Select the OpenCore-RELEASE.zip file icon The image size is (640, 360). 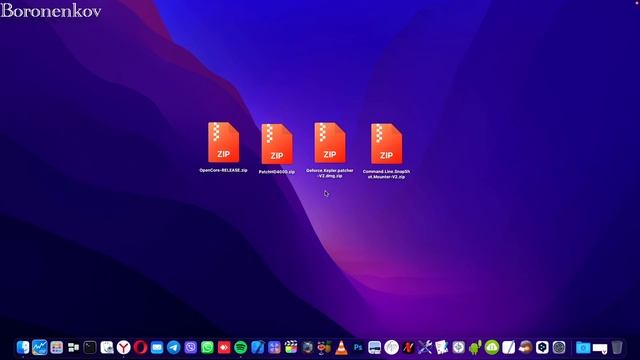pos(223,142)
